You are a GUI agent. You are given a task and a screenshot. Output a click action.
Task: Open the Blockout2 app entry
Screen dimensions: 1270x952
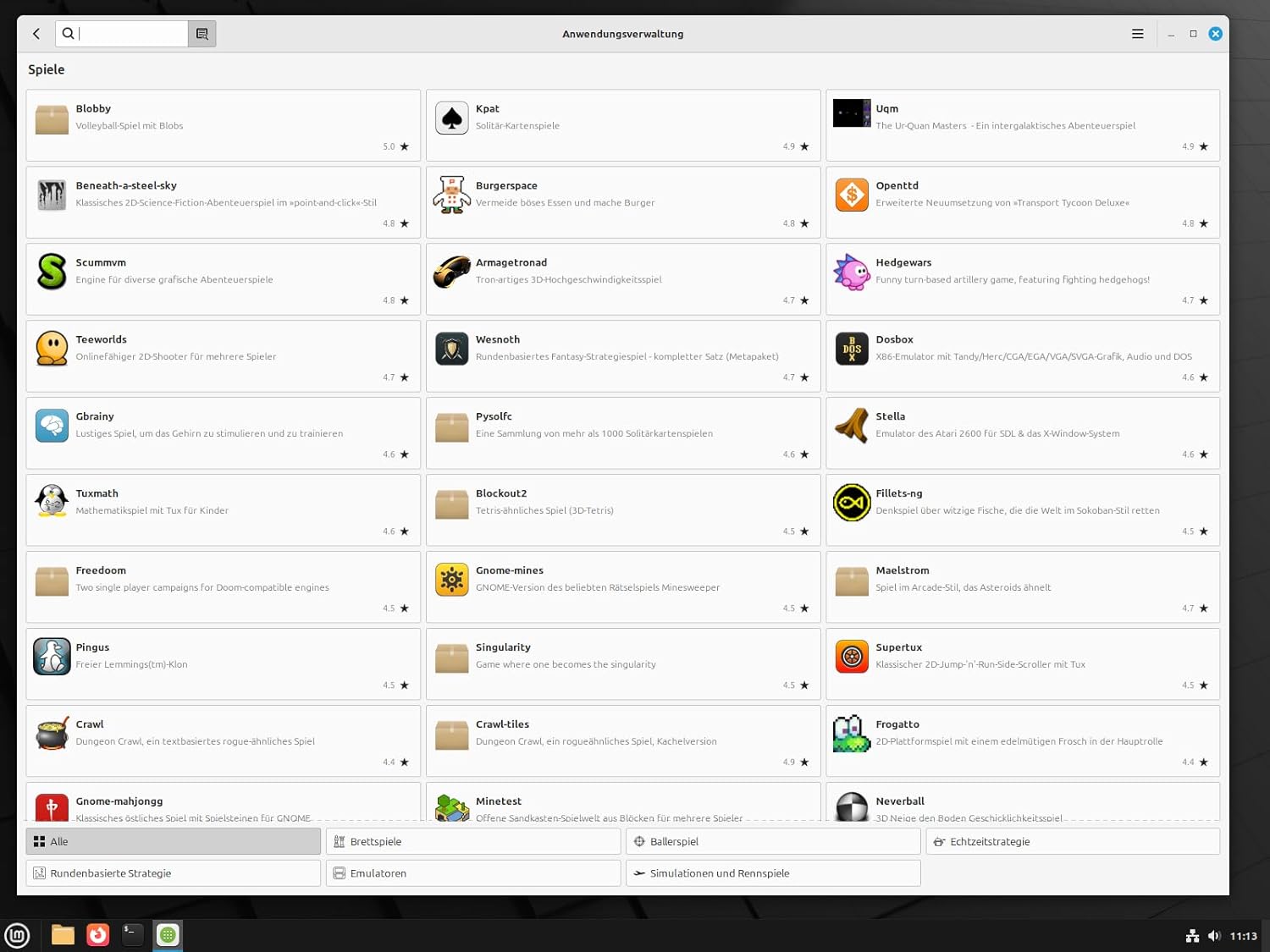pos(623,510)
